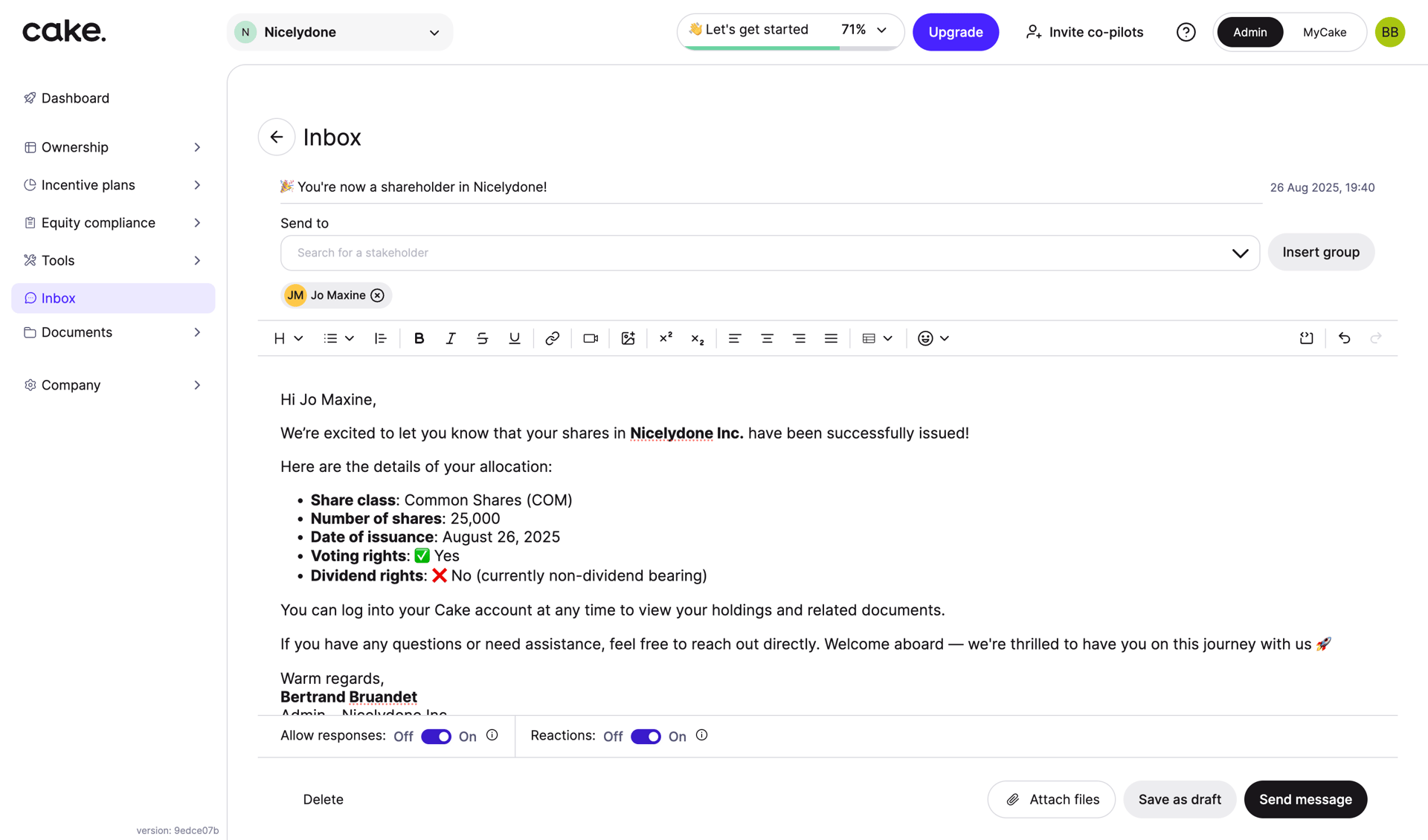Expand the heading style dropdown
The image size is (1428, 840).
(x=288, y=338)
